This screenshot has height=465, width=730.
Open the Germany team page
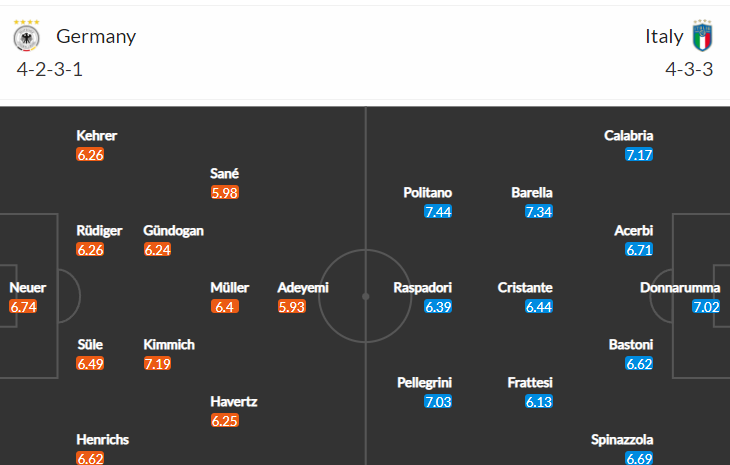coord(96,36)
